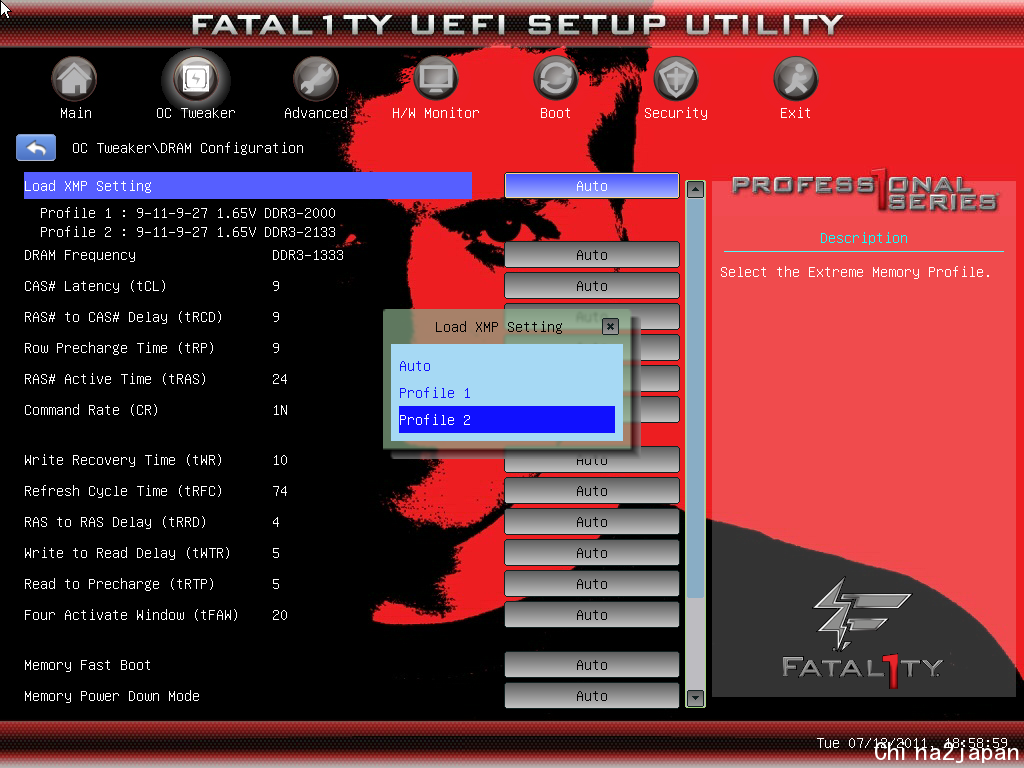Switch to the Main tab label
This screenshot has width=1024, height=768.
tap(76, 113)
